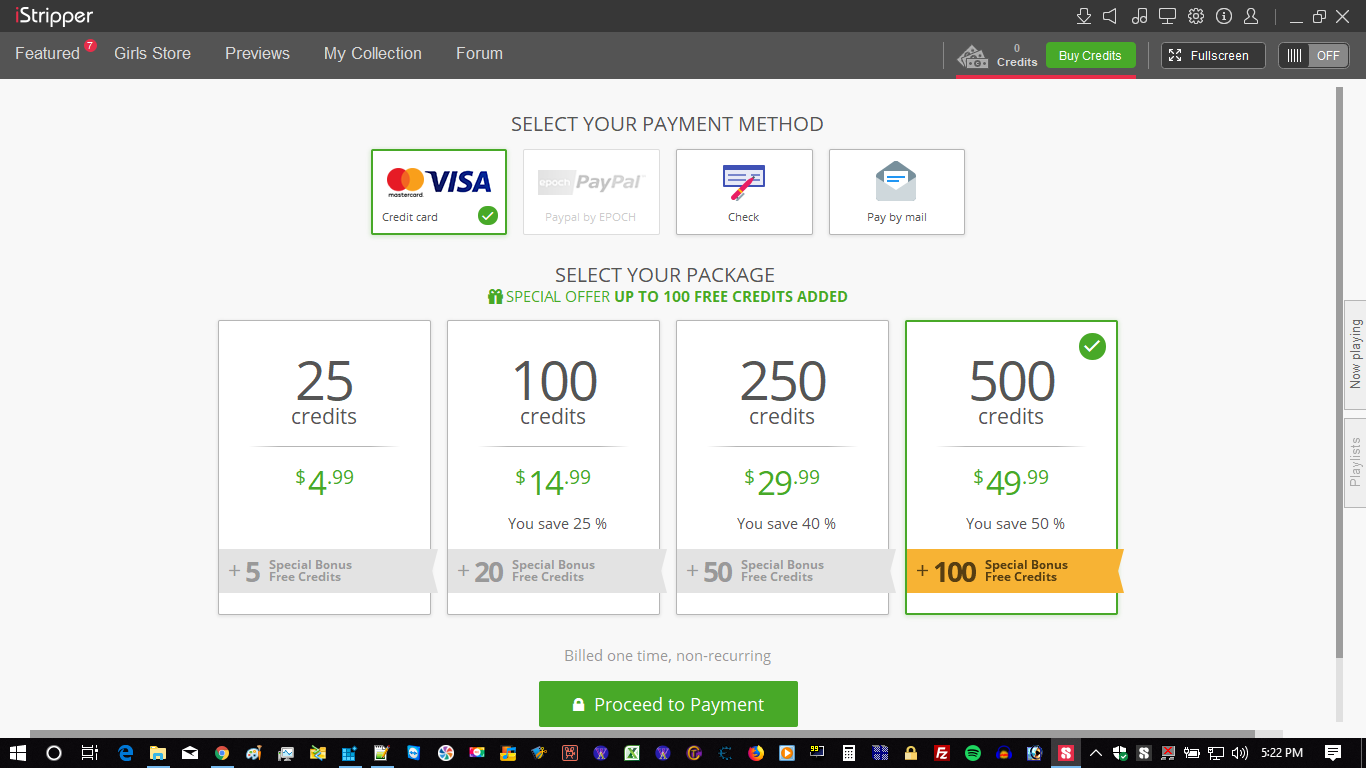Viewport: 1366px width, 768px height.
Task: Open the Windows Action Center notifications
Action: pos(1333,753)
